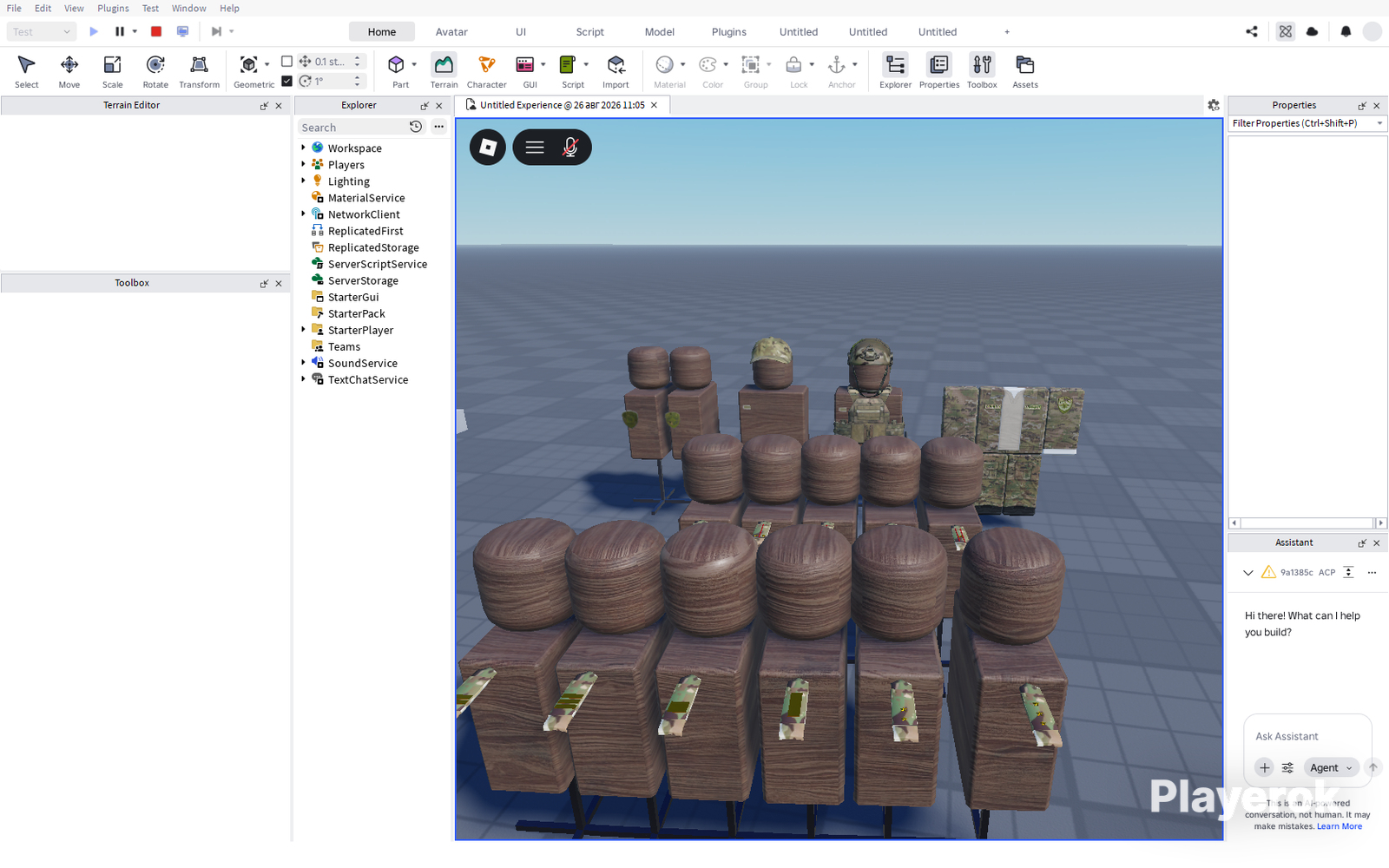This screenshot has height=868, width=1389.
Task: Click the GUI insert icon
Action: [x=524, y=65]
